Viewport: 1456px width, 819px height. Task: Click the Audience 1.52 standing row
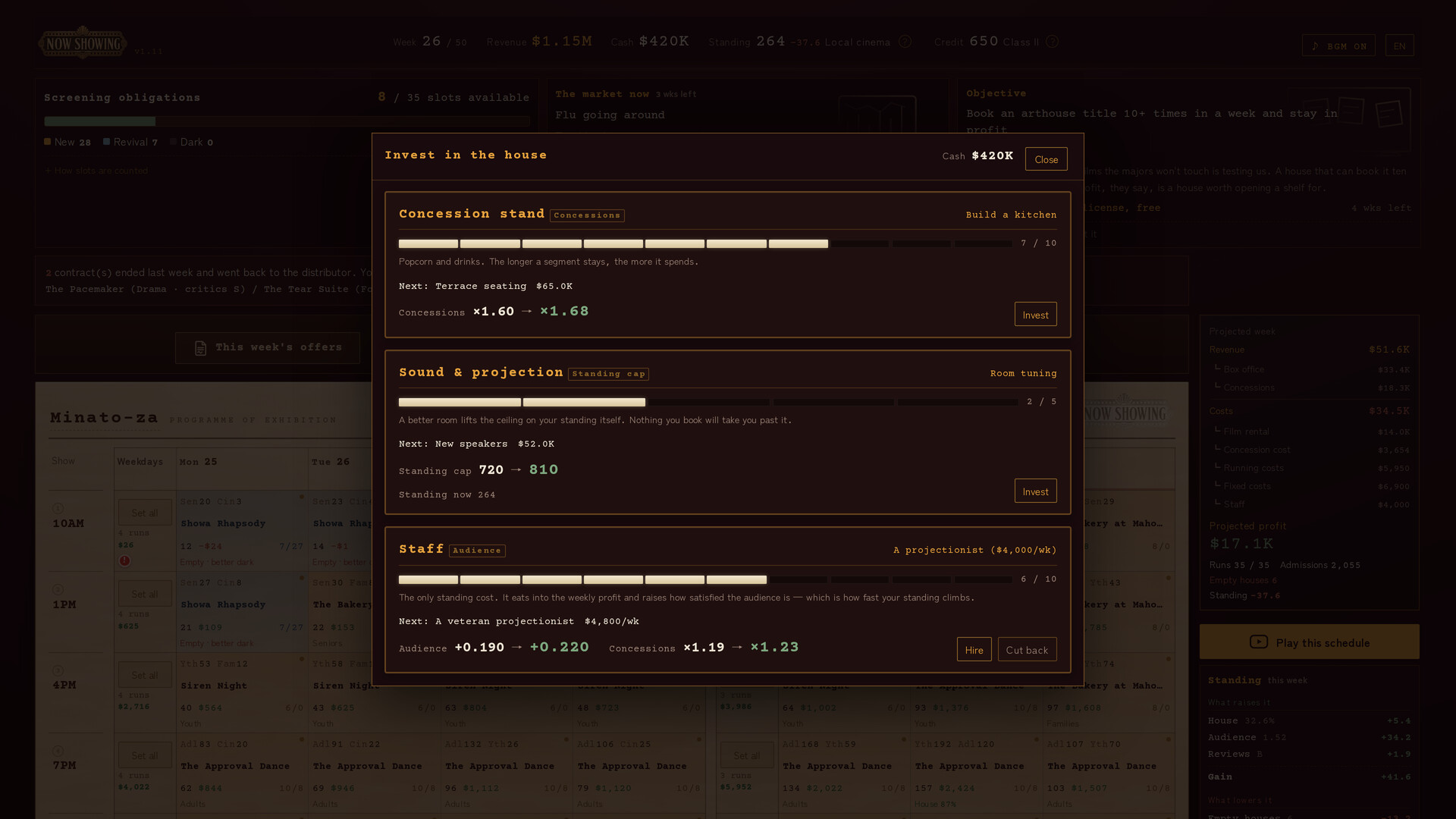(1309, 737)
